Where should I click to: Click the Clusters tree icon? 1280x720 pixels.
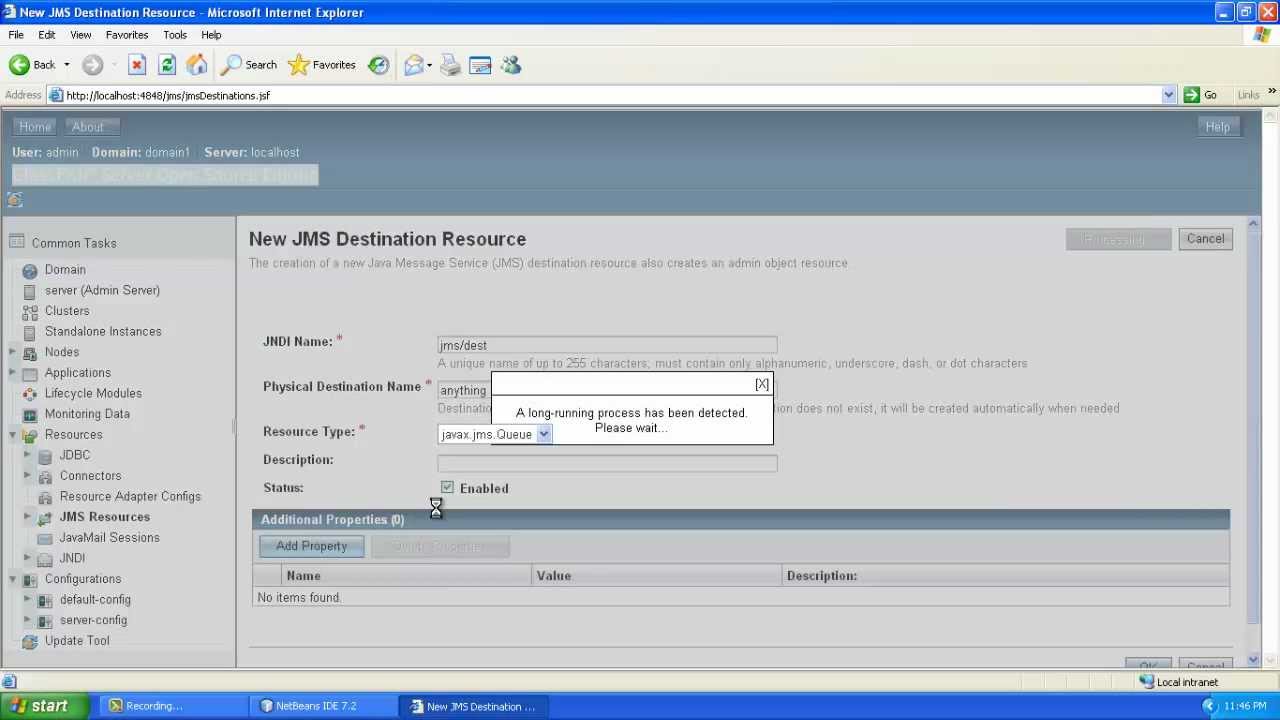pyautogui.click(x=30, y=311)
